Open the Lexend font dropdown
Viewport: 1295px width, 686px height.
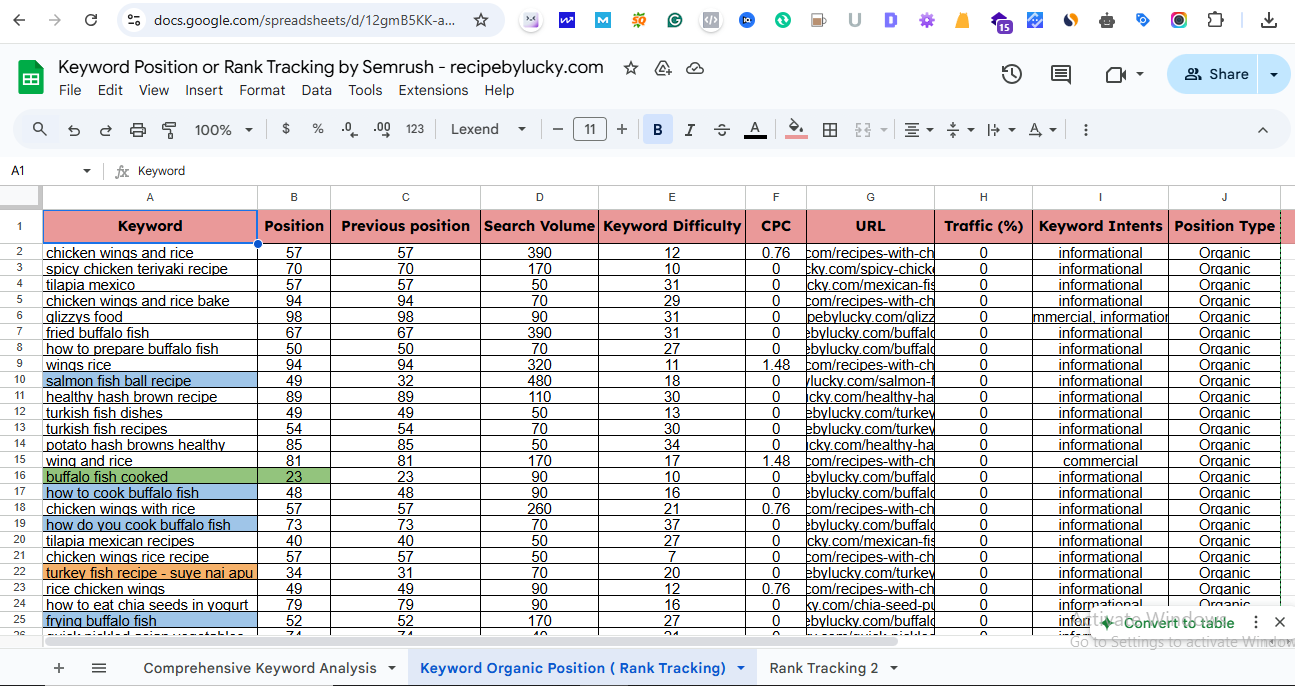(x=488, y=129)
